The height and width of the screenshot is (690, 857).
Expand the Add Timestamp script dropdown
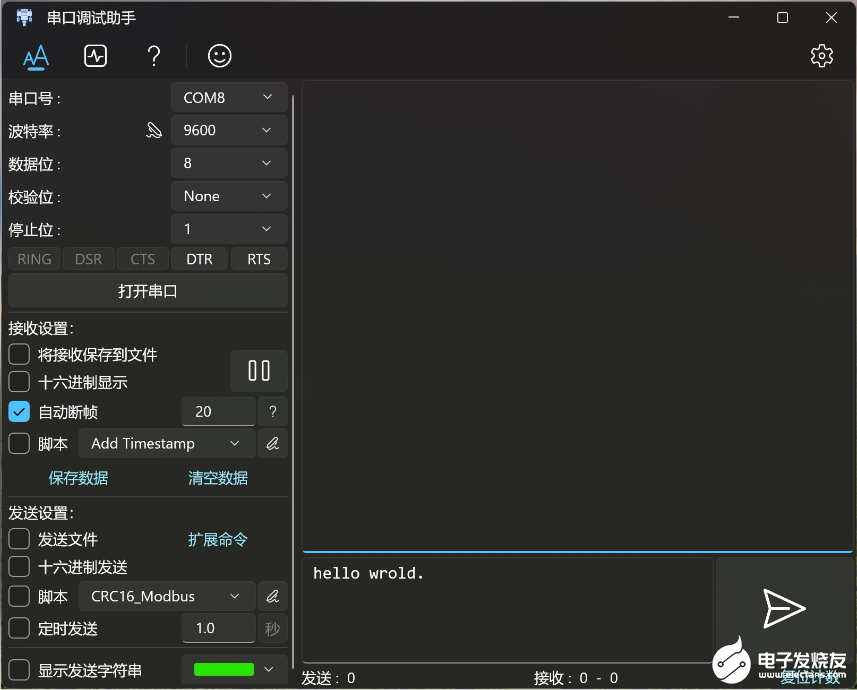166,443
